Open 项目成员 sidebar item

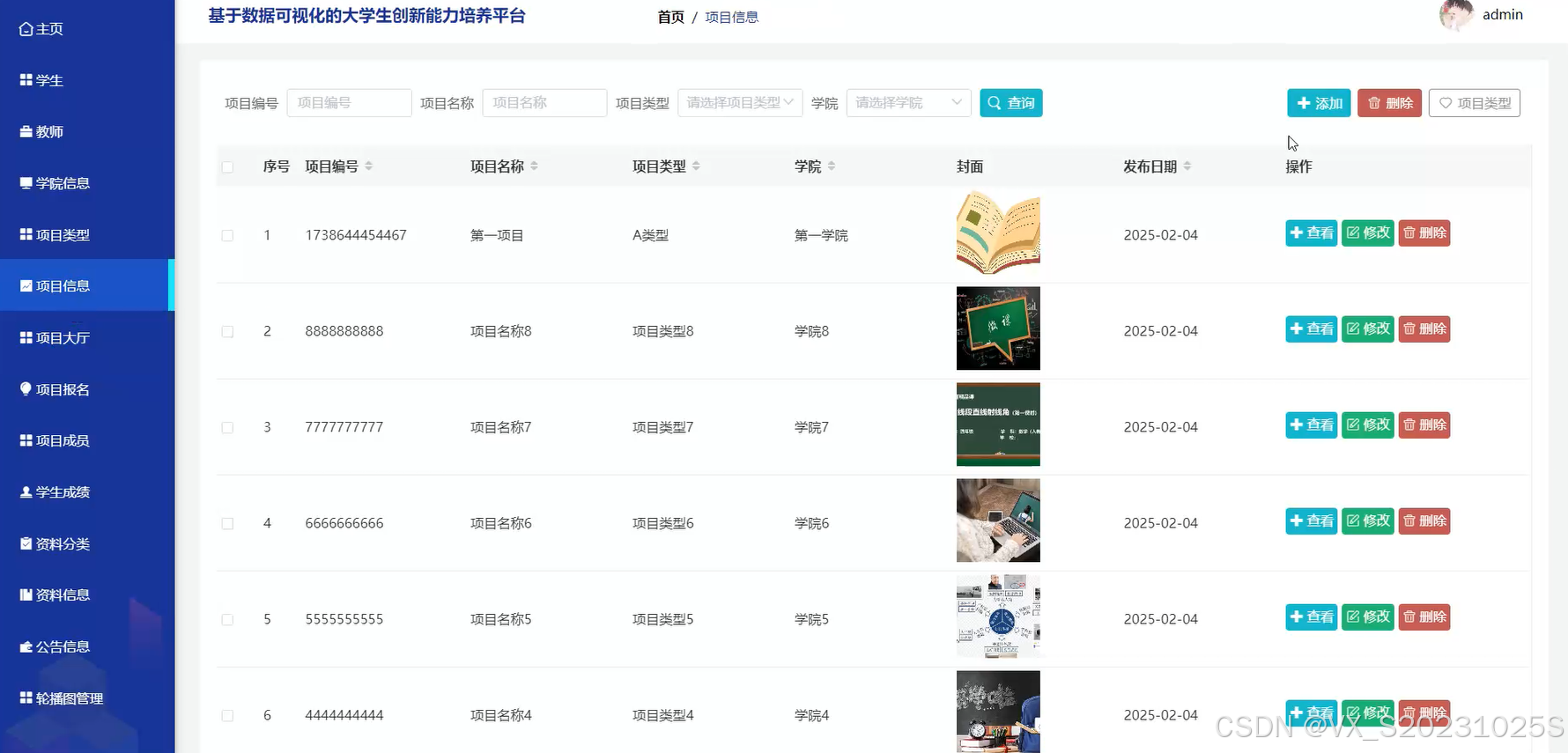pyautogui.click(x=55, y=440)
